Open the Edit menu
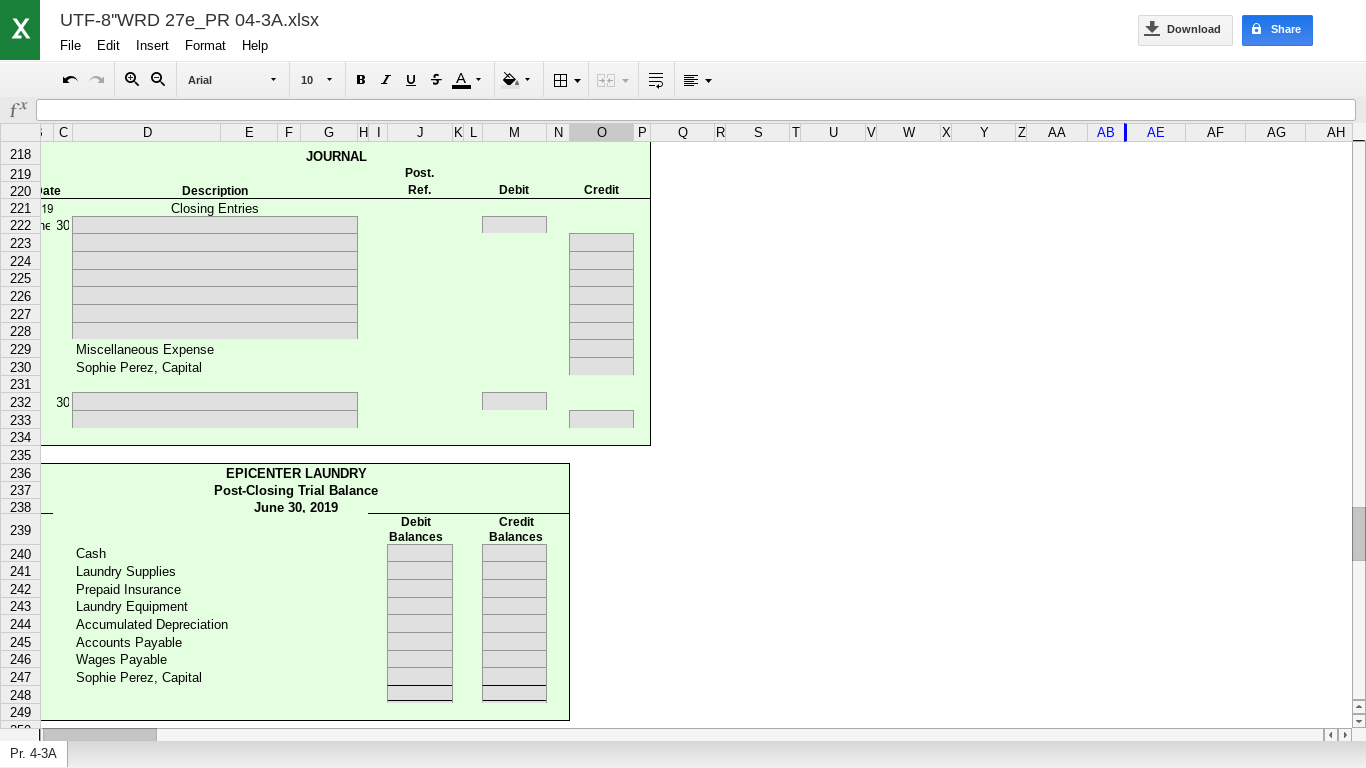The image size is (1366, 768). point(108,45)
